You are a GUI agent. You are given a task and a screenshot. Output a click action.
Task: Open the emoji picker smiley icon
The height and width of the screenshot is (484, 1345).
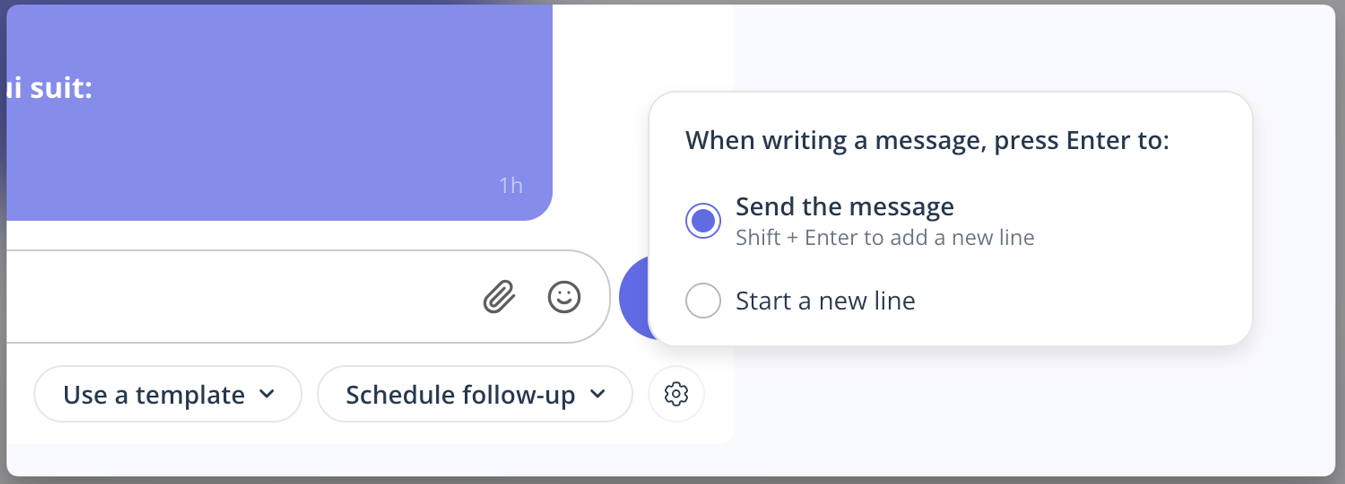pos(564,296)
